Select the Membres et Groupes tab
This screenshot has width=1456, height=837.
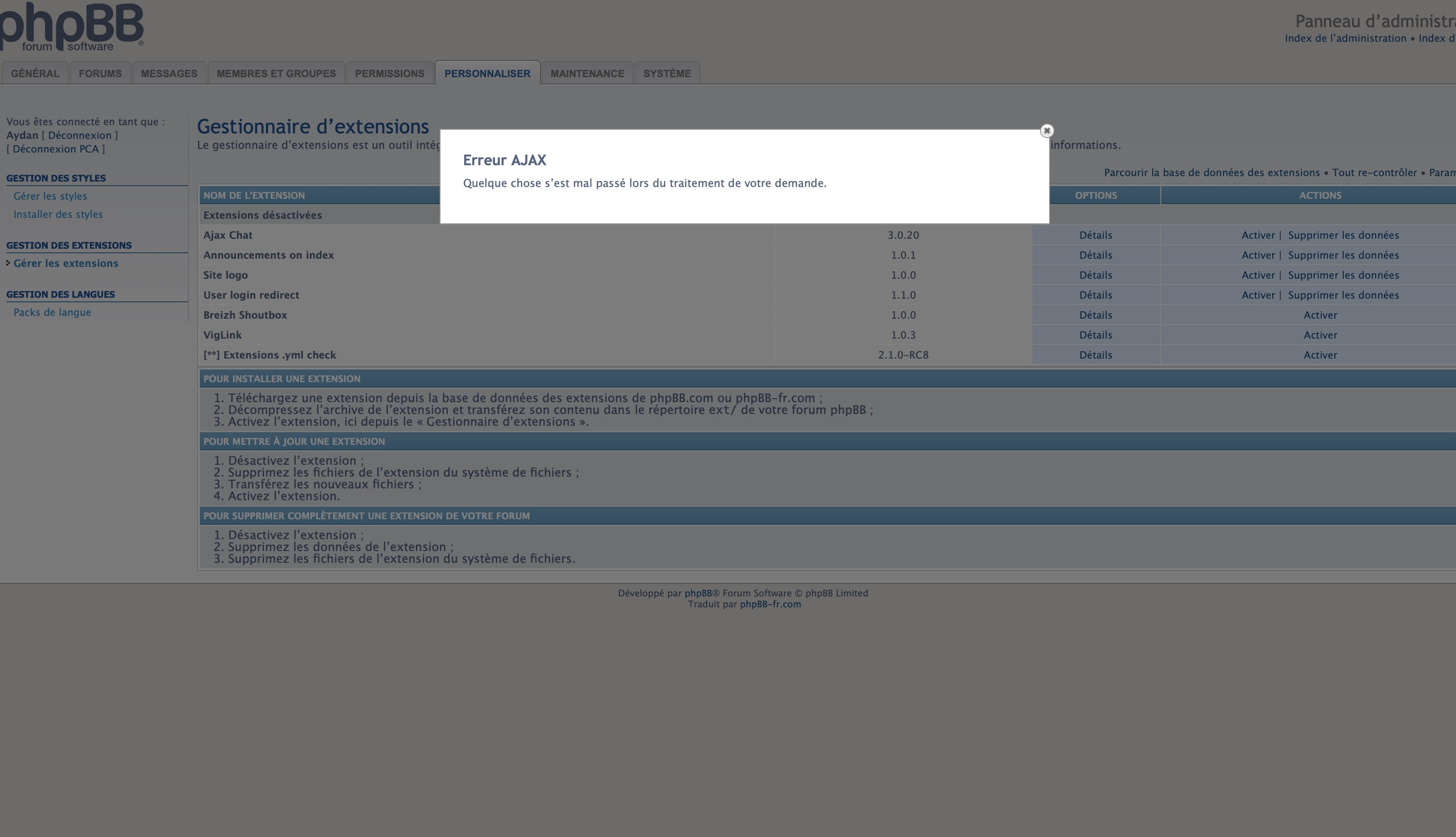[x=276, y=74]
